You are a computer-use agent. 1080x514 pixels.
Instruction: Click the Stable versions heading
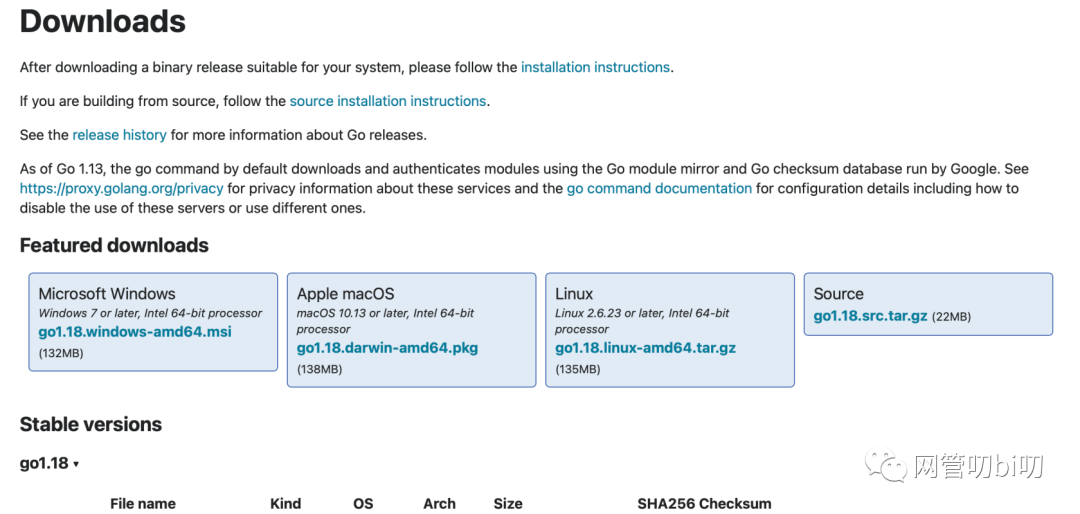91,425
